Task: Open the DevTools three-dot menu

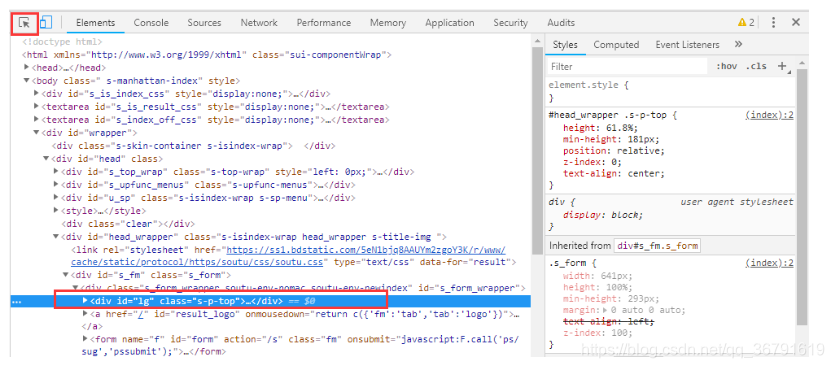Action: [773, 22]
